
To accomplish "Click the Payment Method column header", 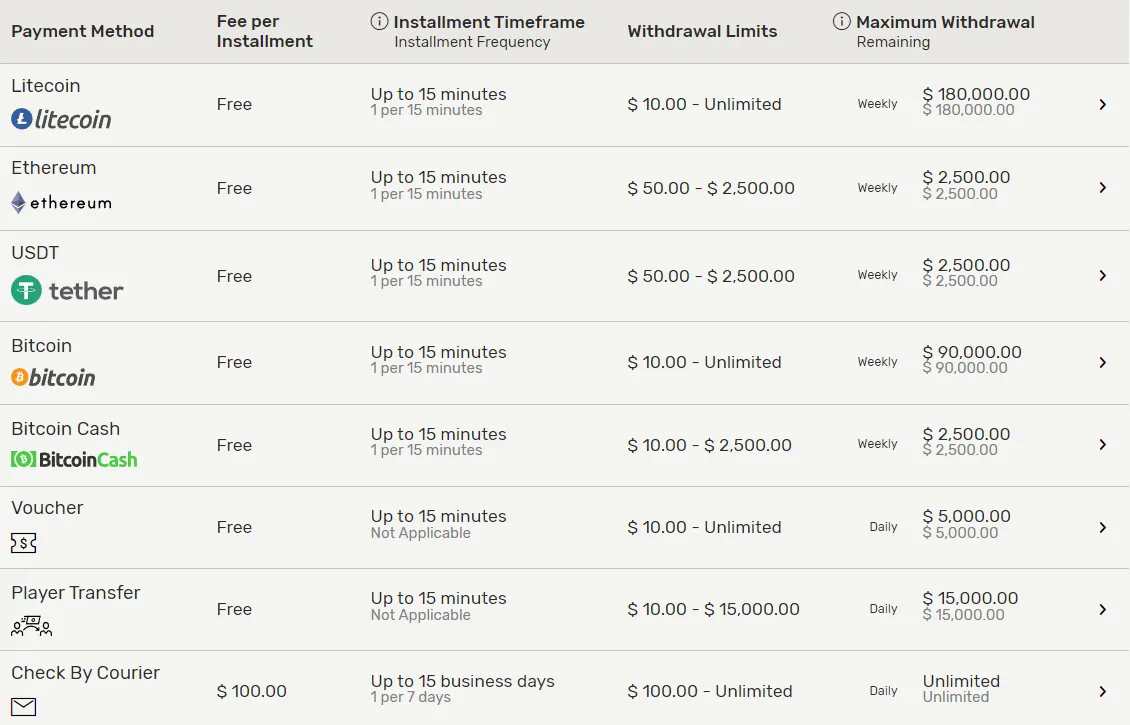I will pyautogui.click(x=82, y=31).
